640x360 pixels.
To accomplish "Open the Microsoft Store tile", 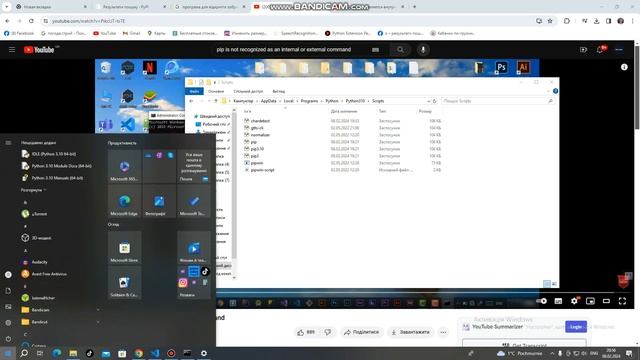I will (124, 247).
